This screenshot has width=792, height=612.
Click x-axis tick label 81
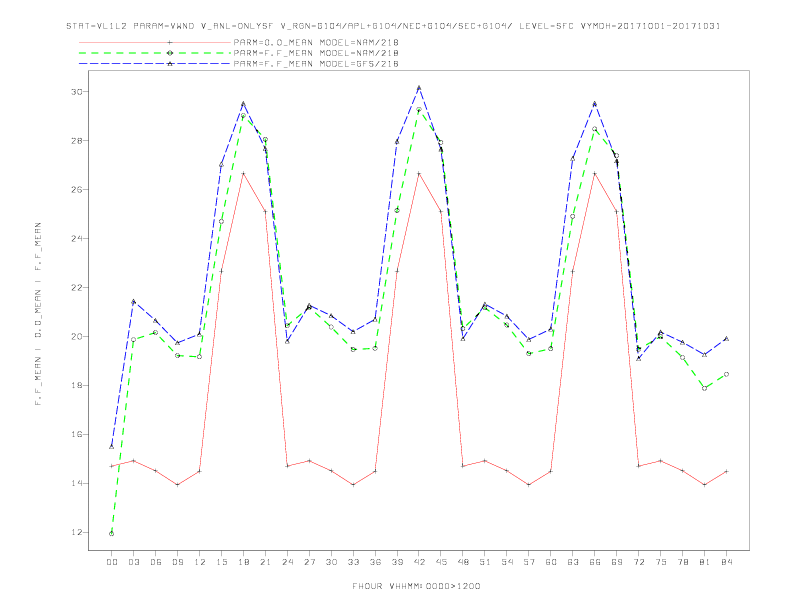pos(705,562)
